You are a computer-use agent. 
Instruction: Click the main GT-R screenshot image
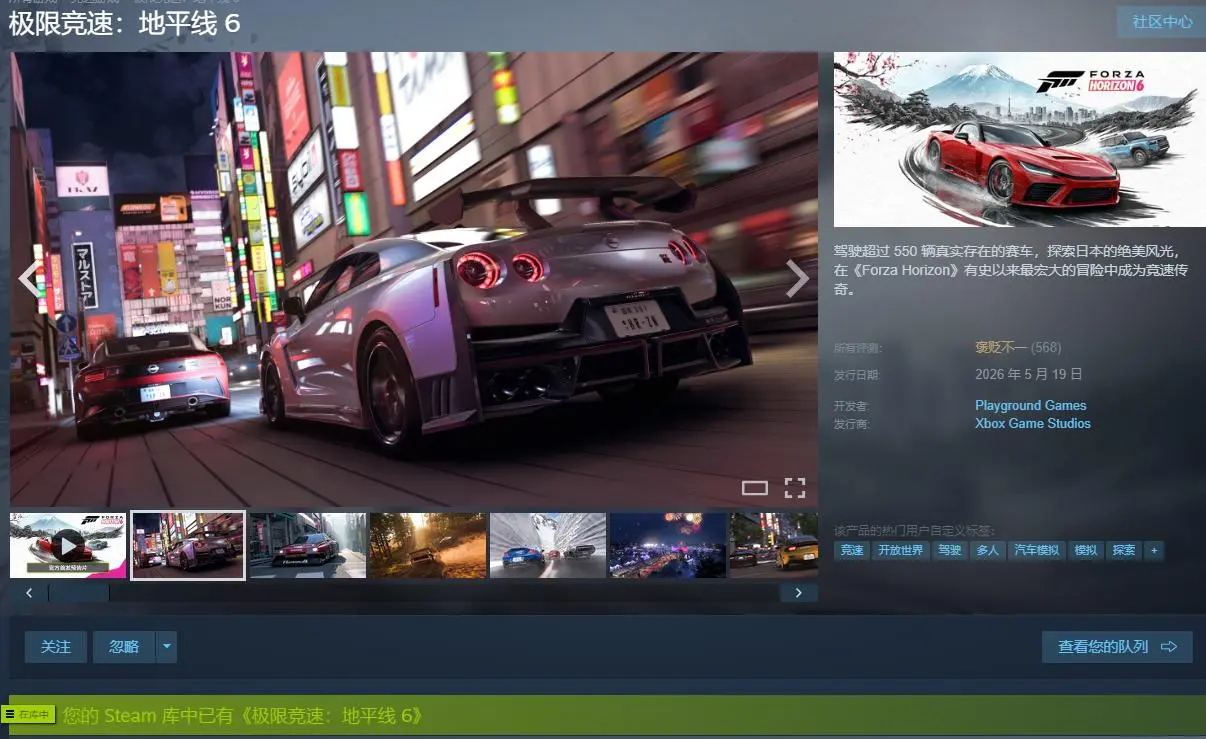[414, 279]
